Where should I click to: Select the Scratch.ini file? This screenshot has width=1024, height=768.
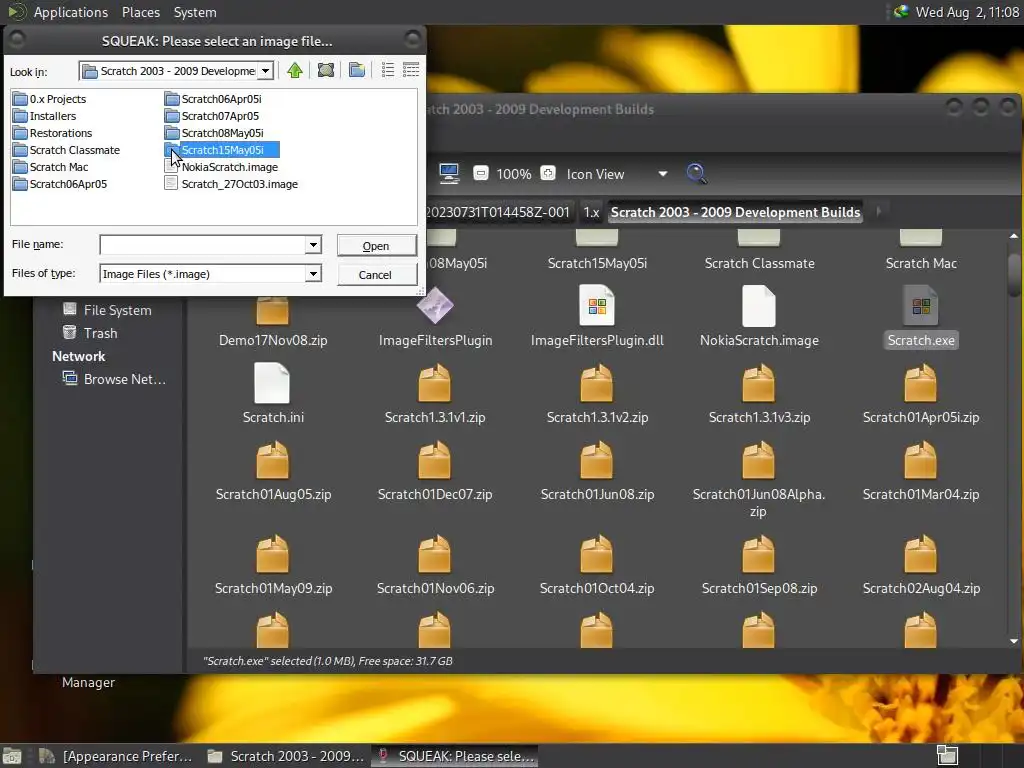273,394
